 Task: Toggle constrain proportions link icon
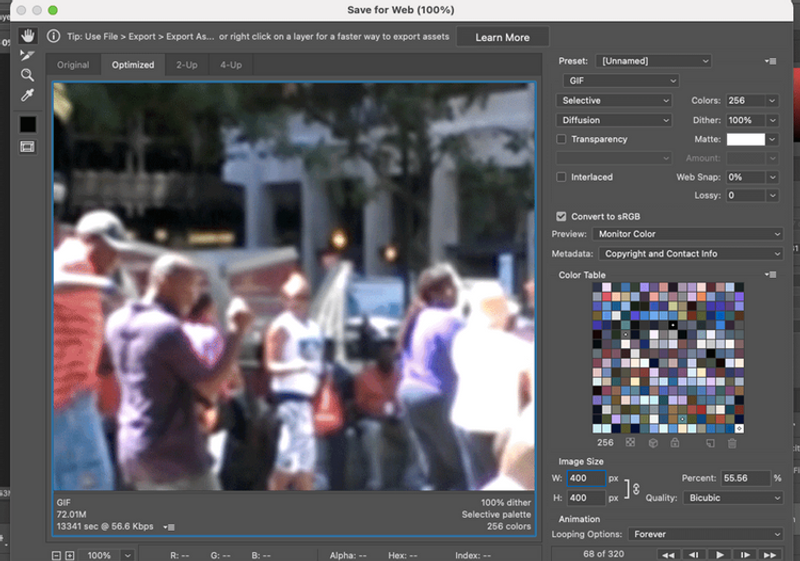(x=636, y=489)
